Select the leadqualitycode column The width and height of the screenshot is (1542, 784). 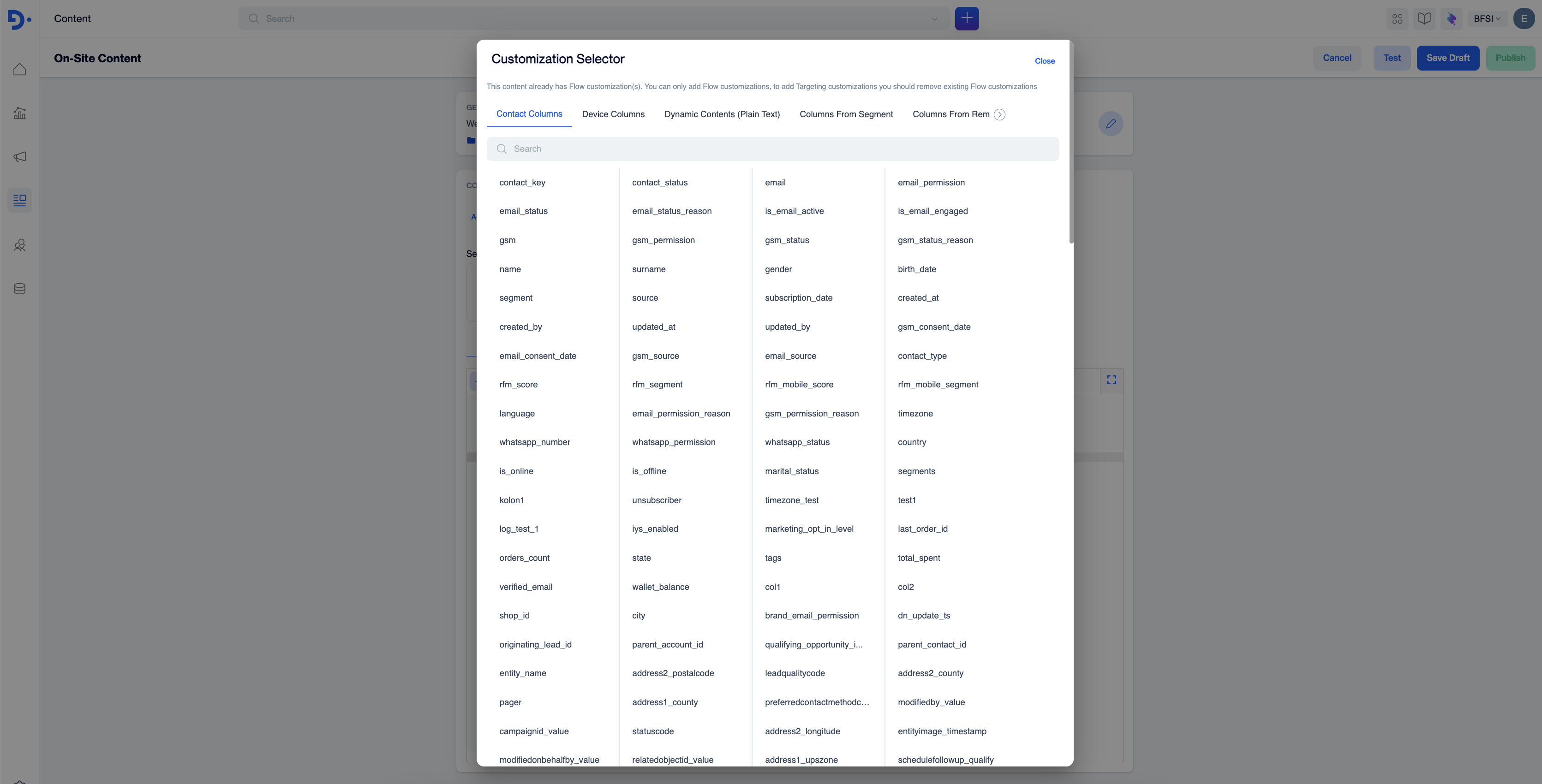[x=795, y=673]
